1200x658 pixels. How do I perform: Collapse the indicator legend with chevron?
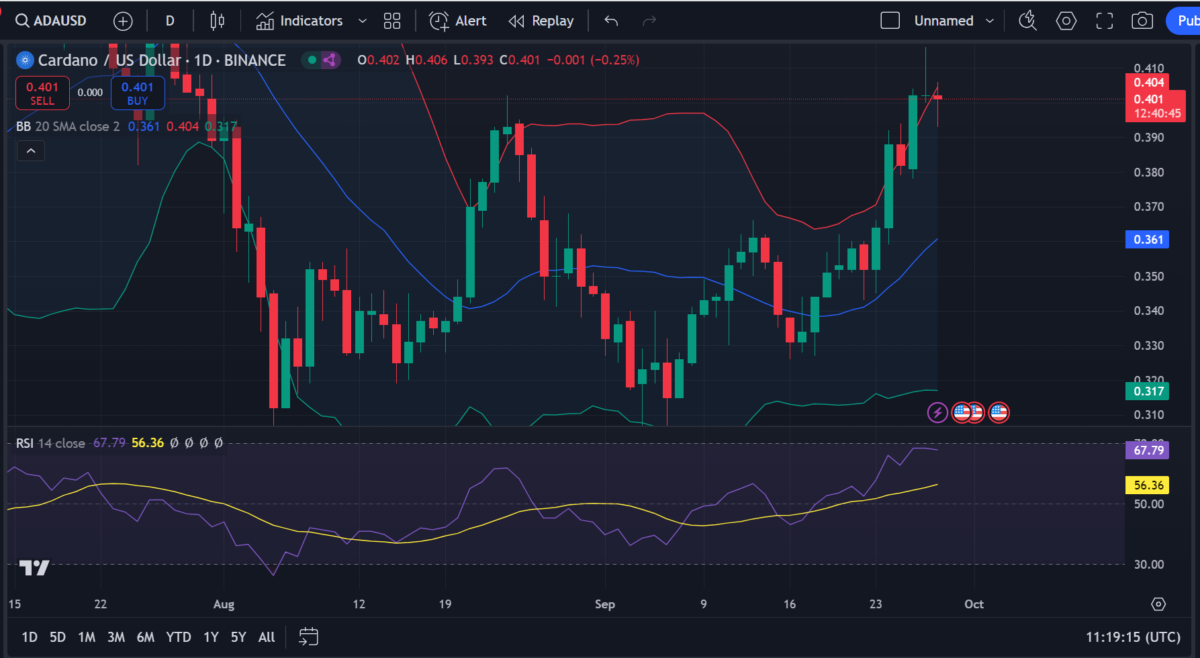[x=30, y=151]
